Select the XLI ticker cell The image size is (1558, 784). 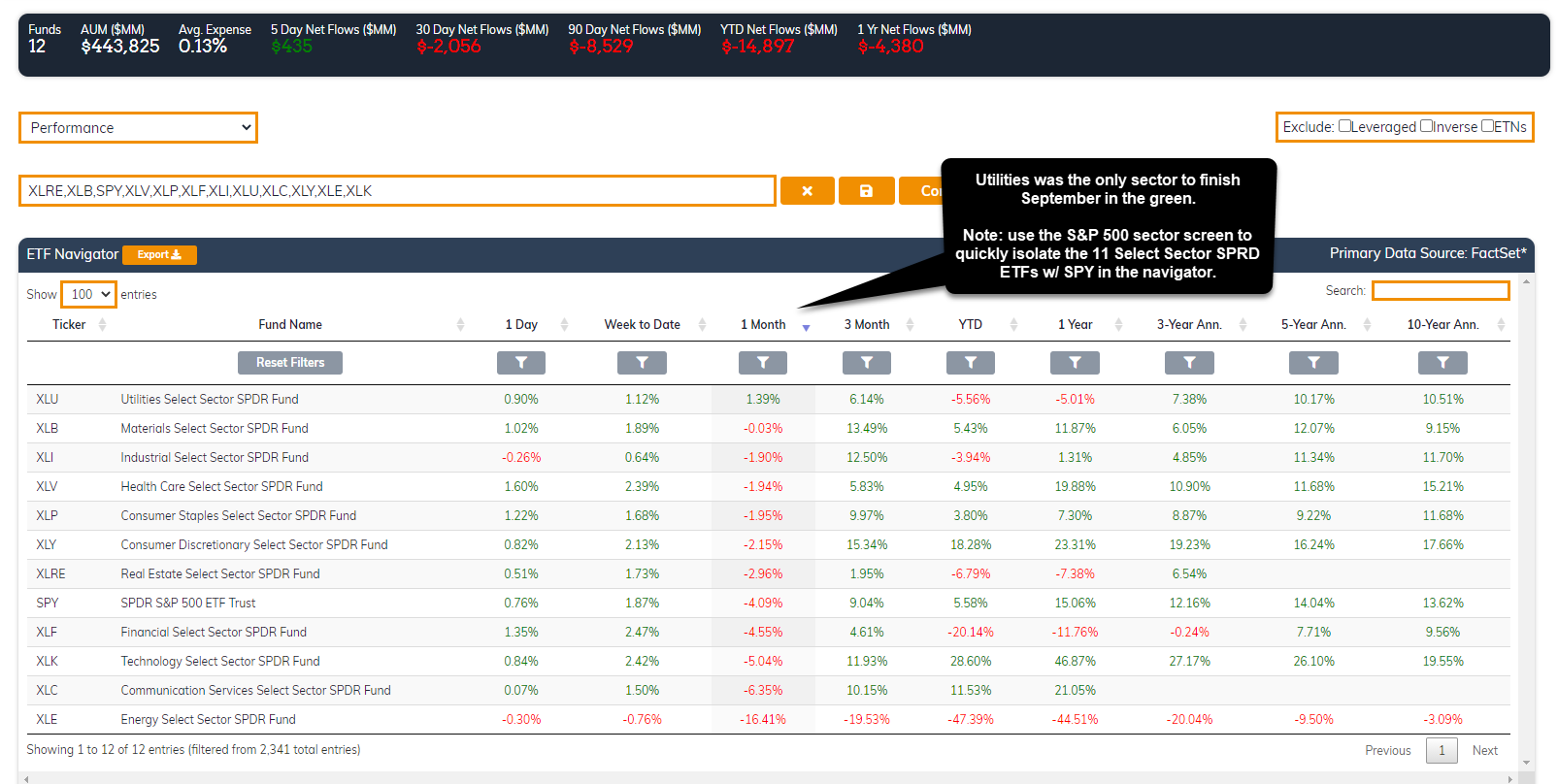[45, 457]
